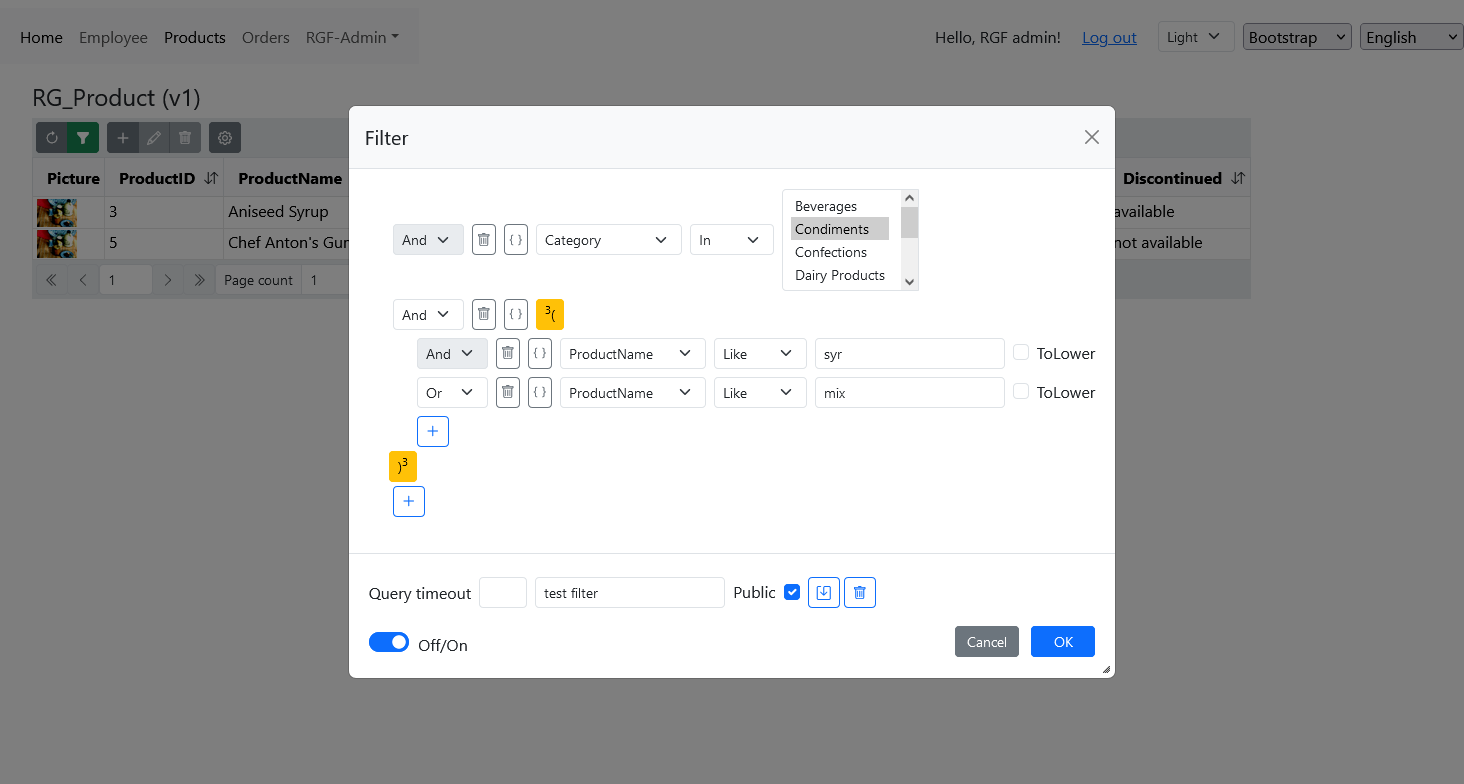1464x784 pixels.
Task: Click braces icon on 'mix' condition row
Action: coord(540,392)
